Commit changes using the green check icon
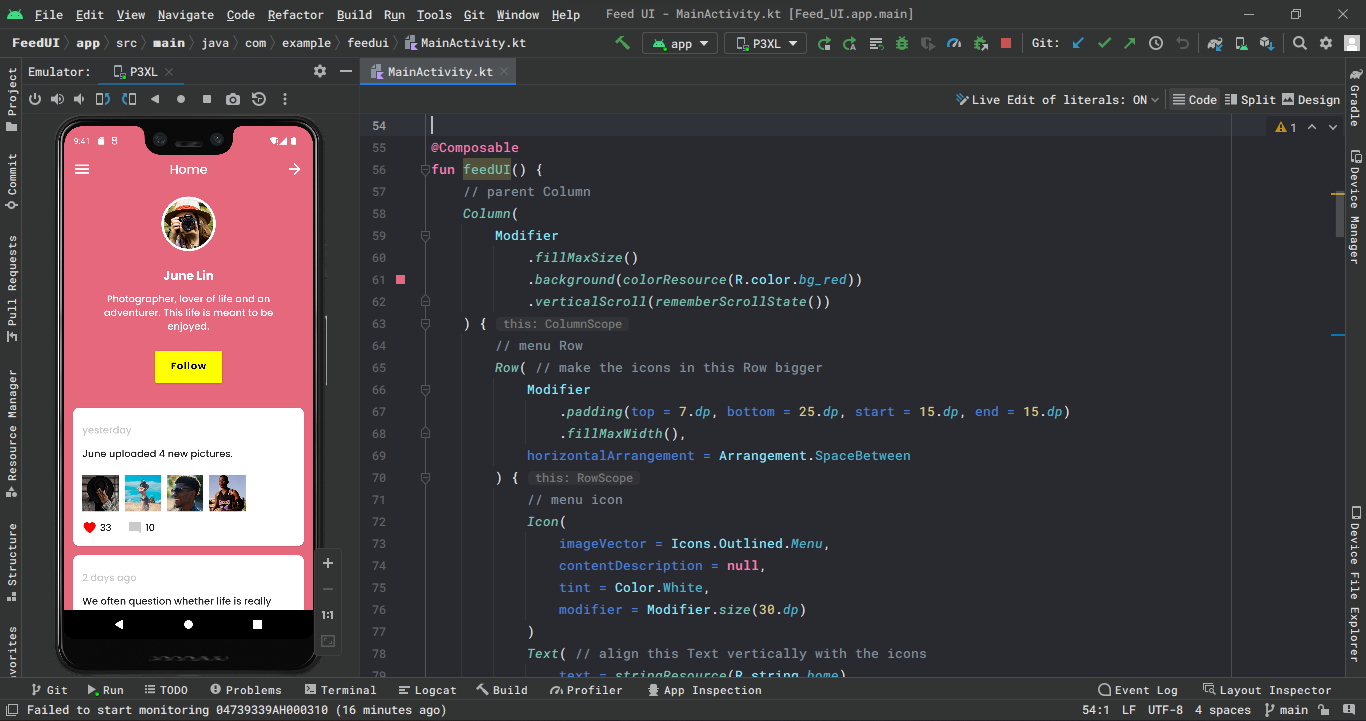The image size is (1366, 721). pos(1105,43)
